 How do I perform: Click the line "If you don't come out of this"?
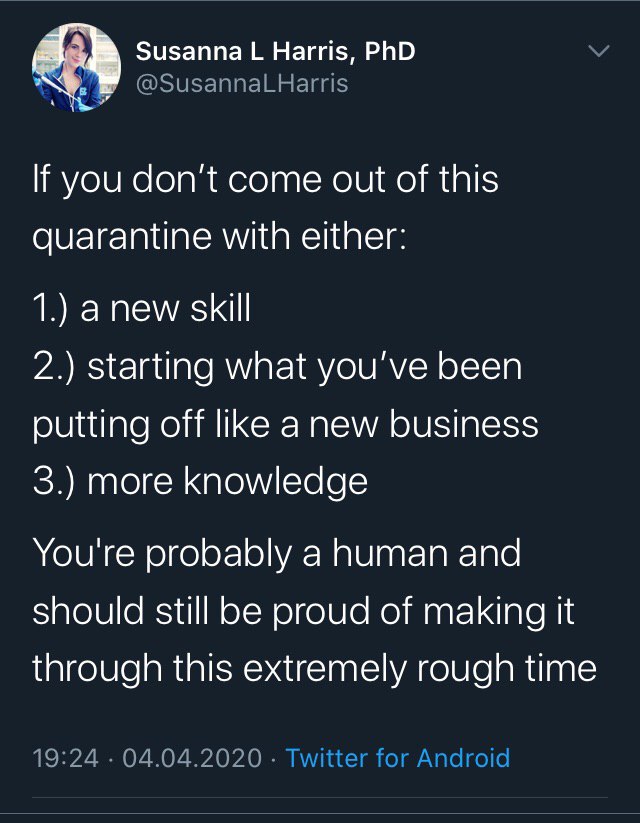(x=265, y=181)
